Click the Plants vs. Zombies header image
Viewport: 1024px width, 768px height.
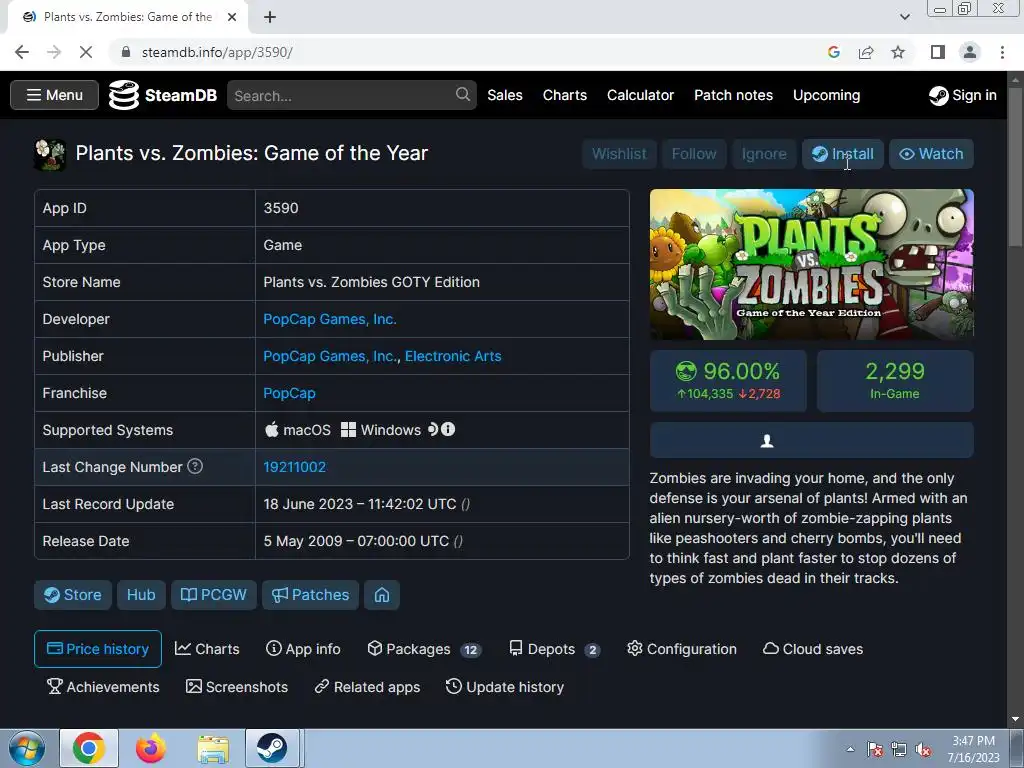click(812, 264)
